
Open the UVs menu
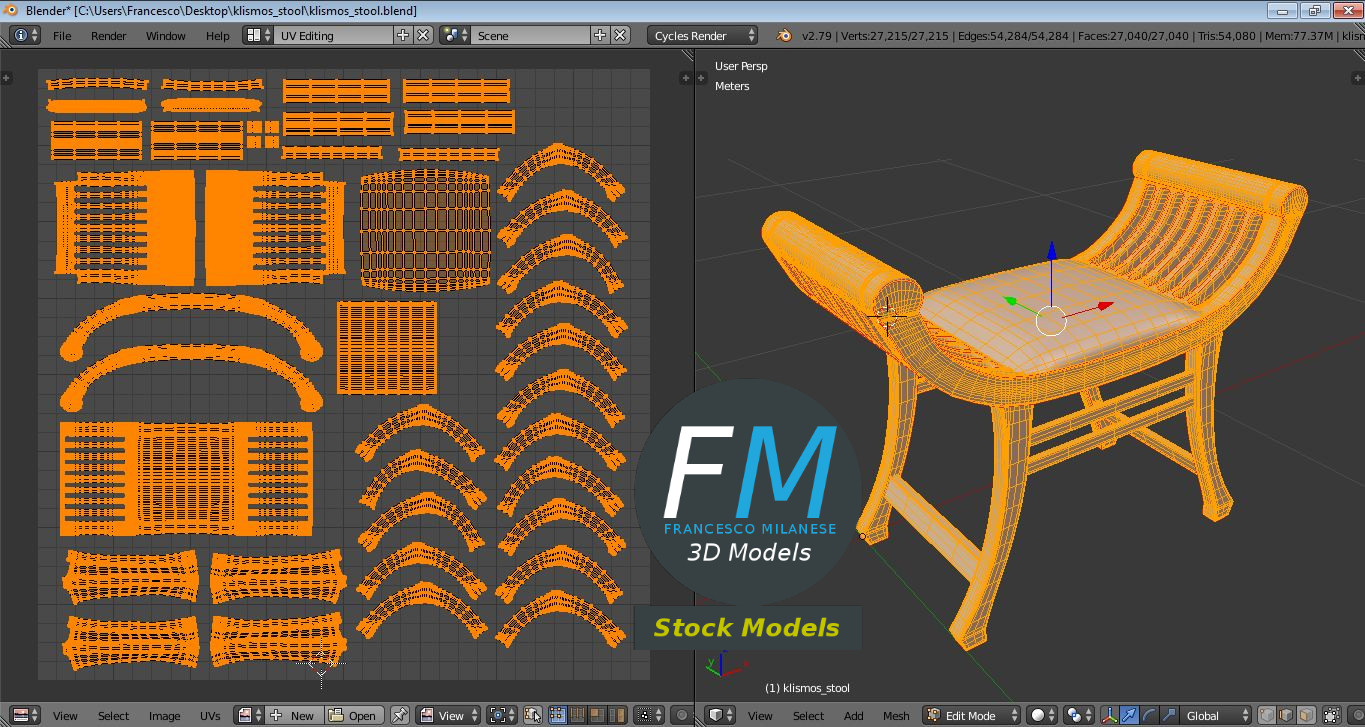tap(210, 715)
